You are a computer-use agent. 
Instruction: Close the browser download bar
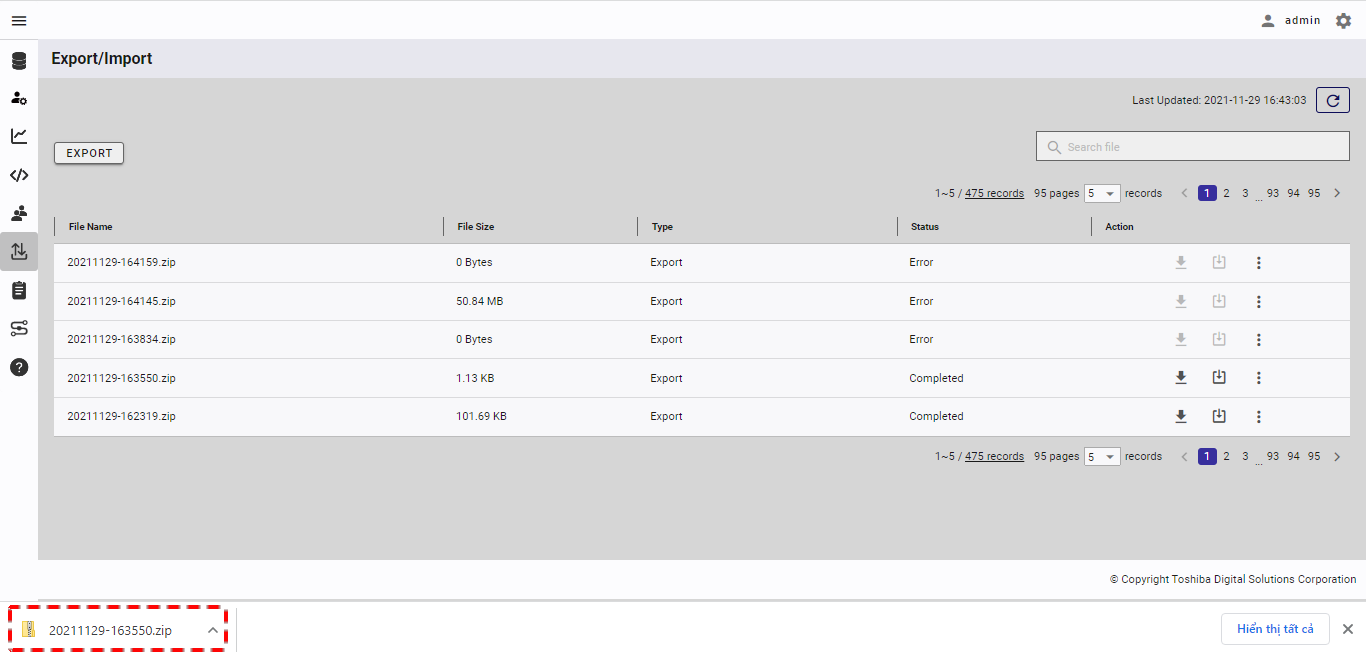coord(1347,629)
